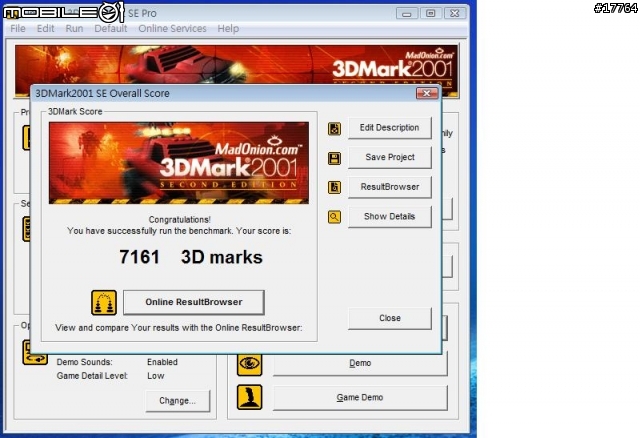
Task: Click the Demo Sounds Enabled value
Action: (162, 362)
